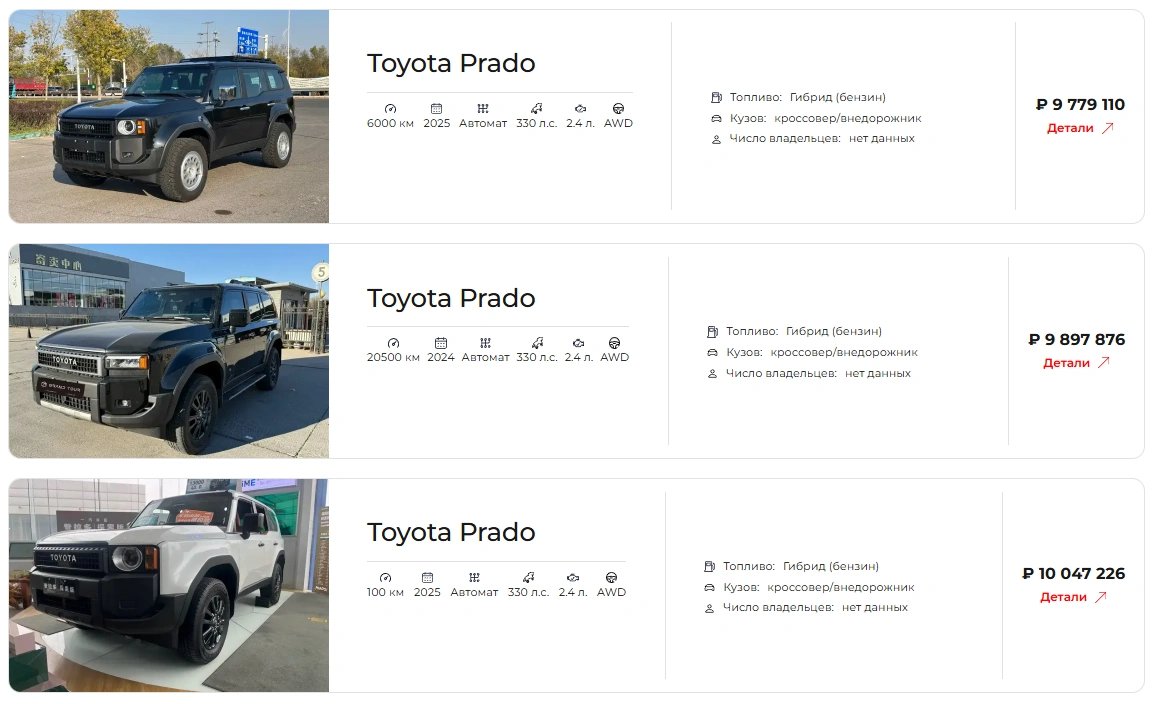This screenshot has height=704, width=1154.
Task: Click the gearbox icon above Автомат in first listing
Action: (x=483, y=109)
